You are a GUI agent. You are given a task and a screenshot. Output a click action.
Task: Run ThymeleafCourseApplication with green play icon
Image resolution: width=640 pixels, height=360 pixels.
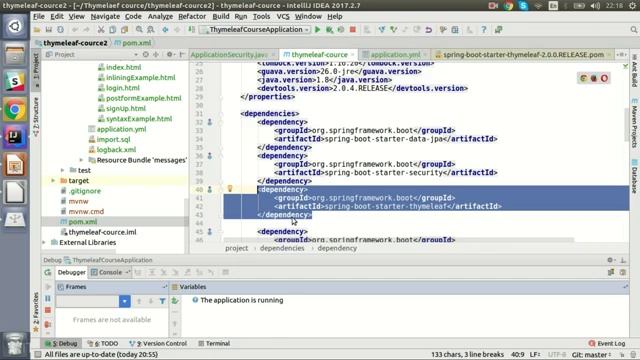coord(318,30)
